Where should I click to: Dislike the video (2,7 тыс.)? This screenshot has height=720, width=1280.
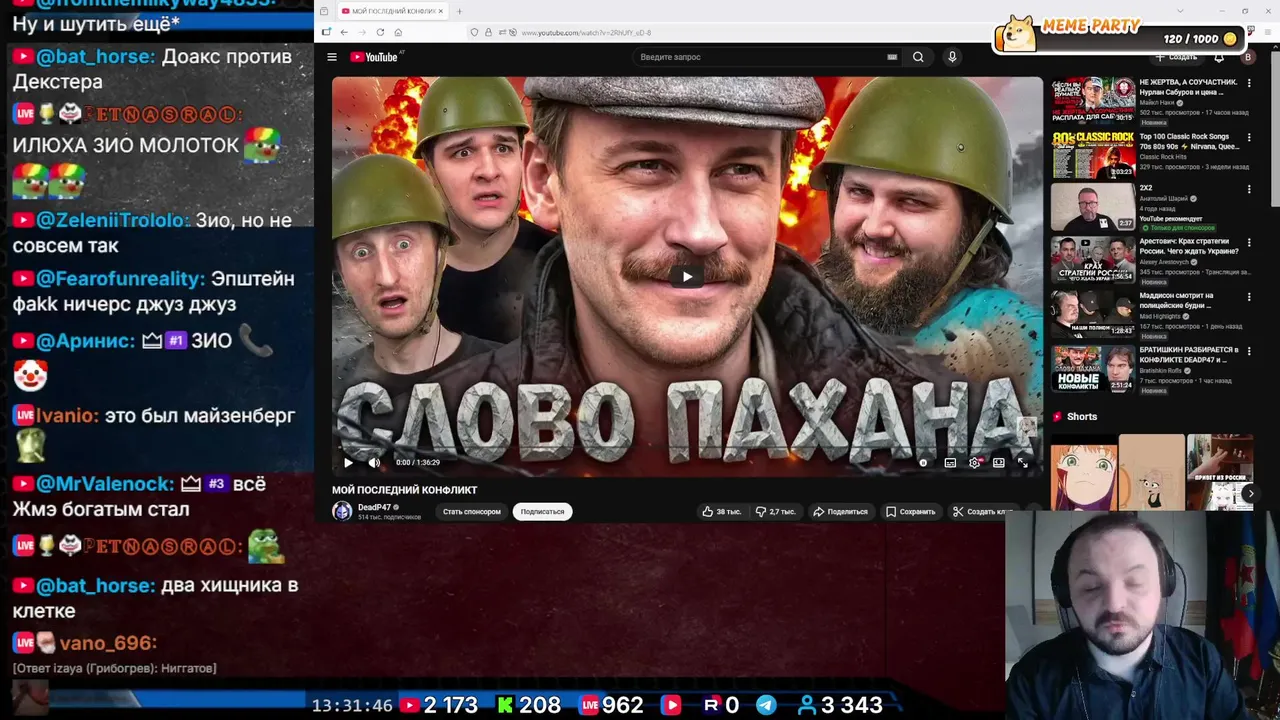pyautogui.click(x=775, y=511)
